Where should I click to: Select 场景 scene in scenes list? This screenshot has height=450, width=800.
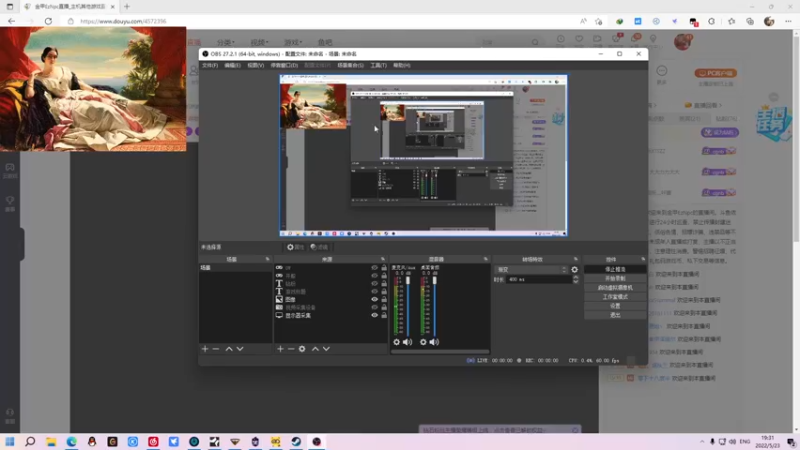pyautogui.click(x=235, y=268)
